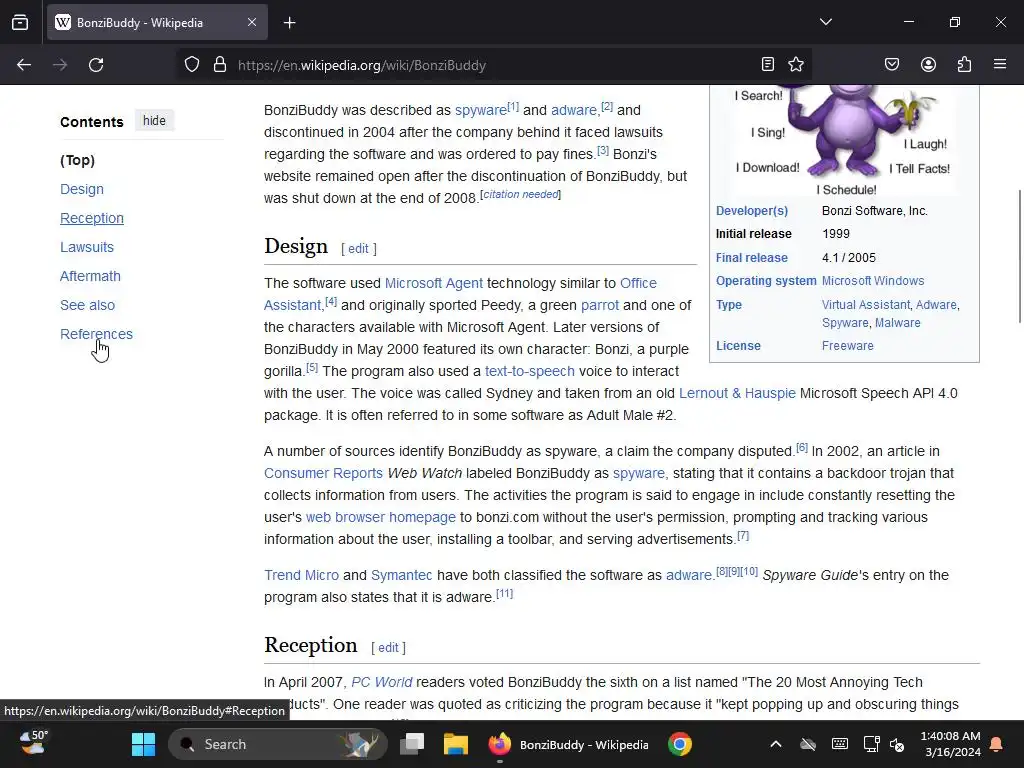Viewport: 1024px width, 768px height.
Task: Open the Symantec link
Action: coord(402,575)
